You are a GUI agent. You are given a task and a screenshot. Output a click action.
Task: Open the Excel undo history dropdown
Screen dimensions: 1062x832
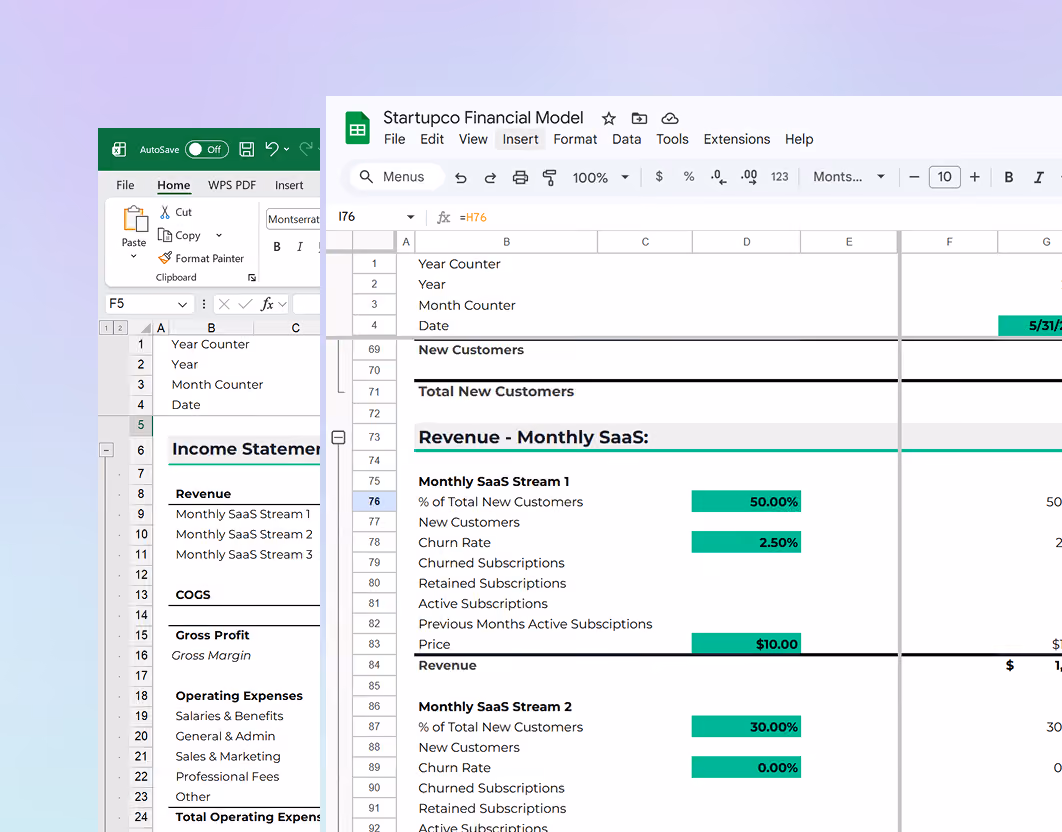pyautogui.click(x=286, y=149)
